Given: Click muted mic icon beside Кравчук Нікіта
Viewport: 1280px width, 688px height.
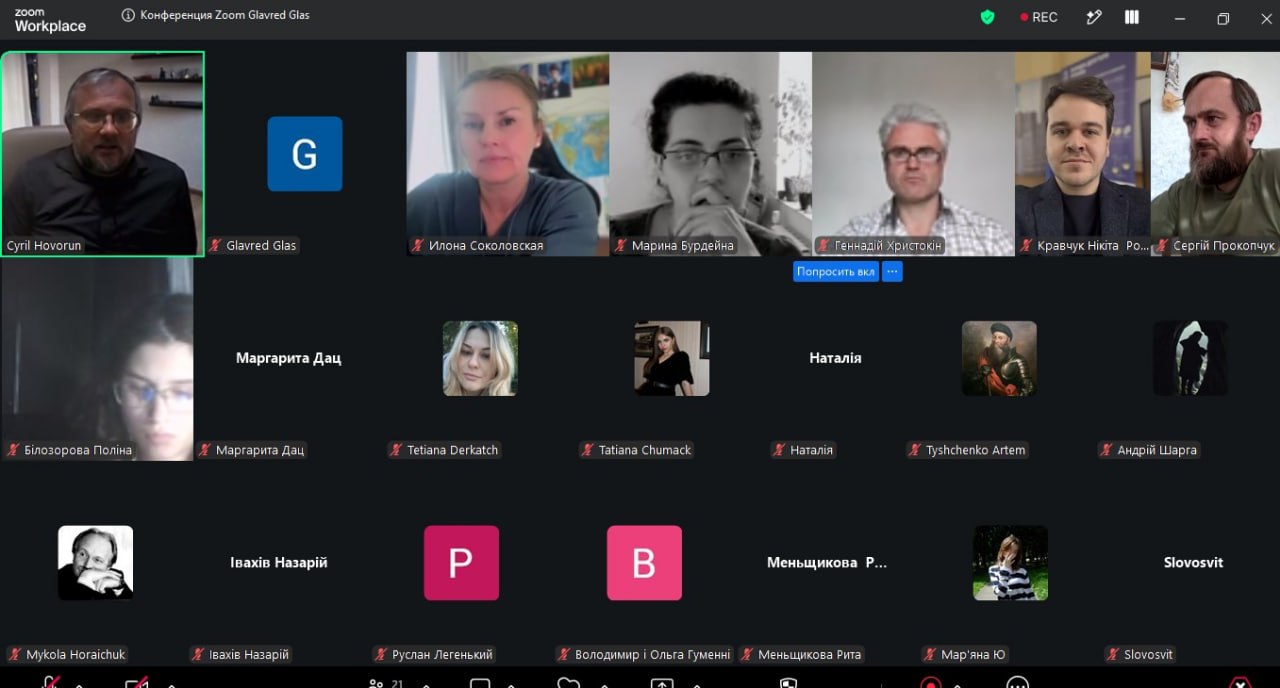Looking at the screenshot, I should (x=1027, y=245).
